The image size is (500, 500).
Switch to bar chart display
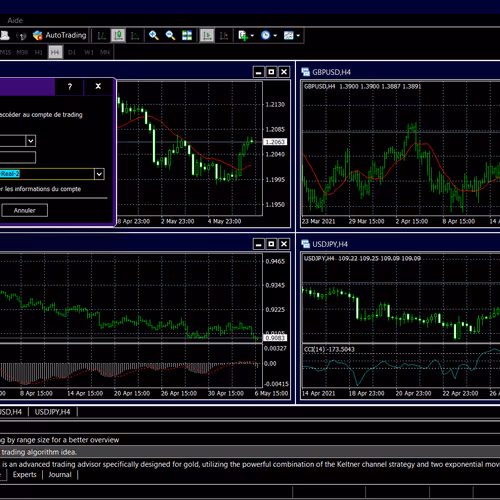pyautogui.click(x=101, y=35)
